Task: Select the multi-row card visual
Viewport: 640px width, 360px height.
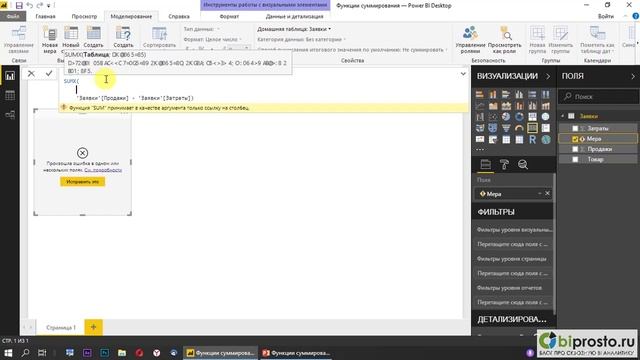Action: tap(545, 128)
